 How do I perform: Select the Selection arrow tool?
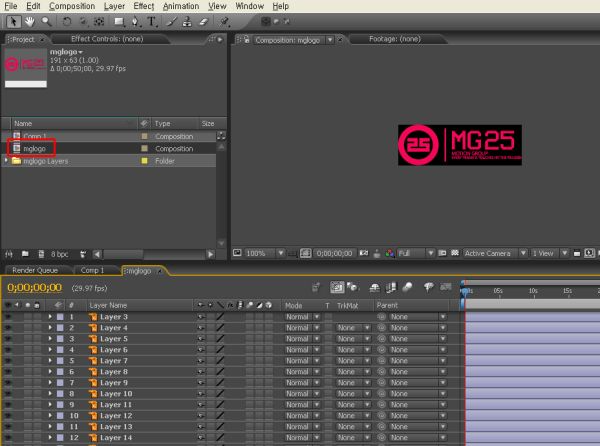pyautogui.click(x=13, y=21)
